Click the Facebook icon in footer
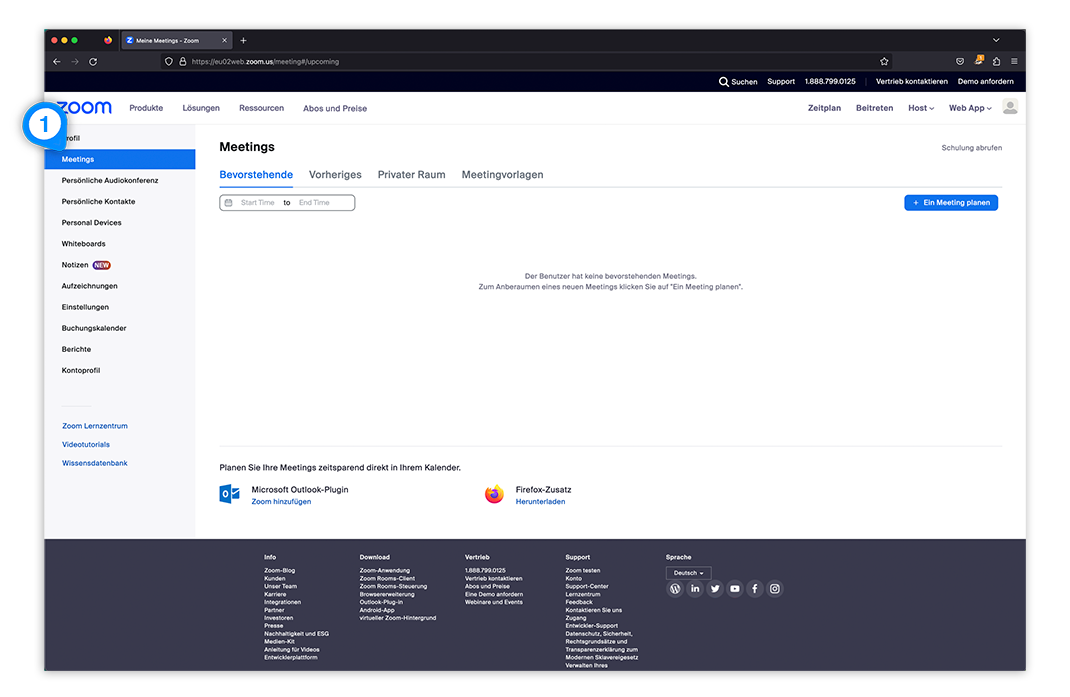 point(755,589)
